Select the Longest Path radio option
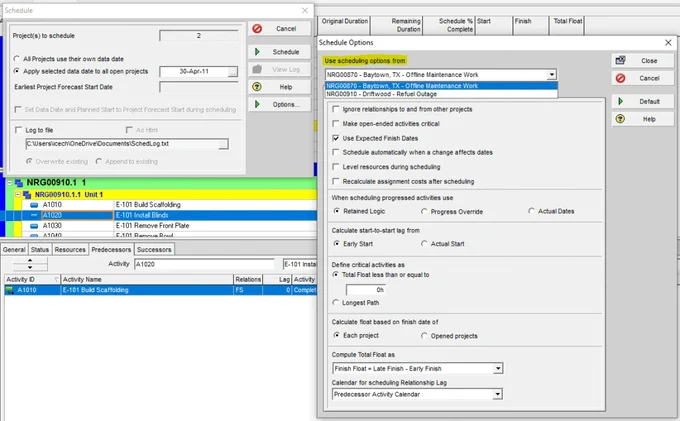This screenshot has width=680, height=421. 335,302
